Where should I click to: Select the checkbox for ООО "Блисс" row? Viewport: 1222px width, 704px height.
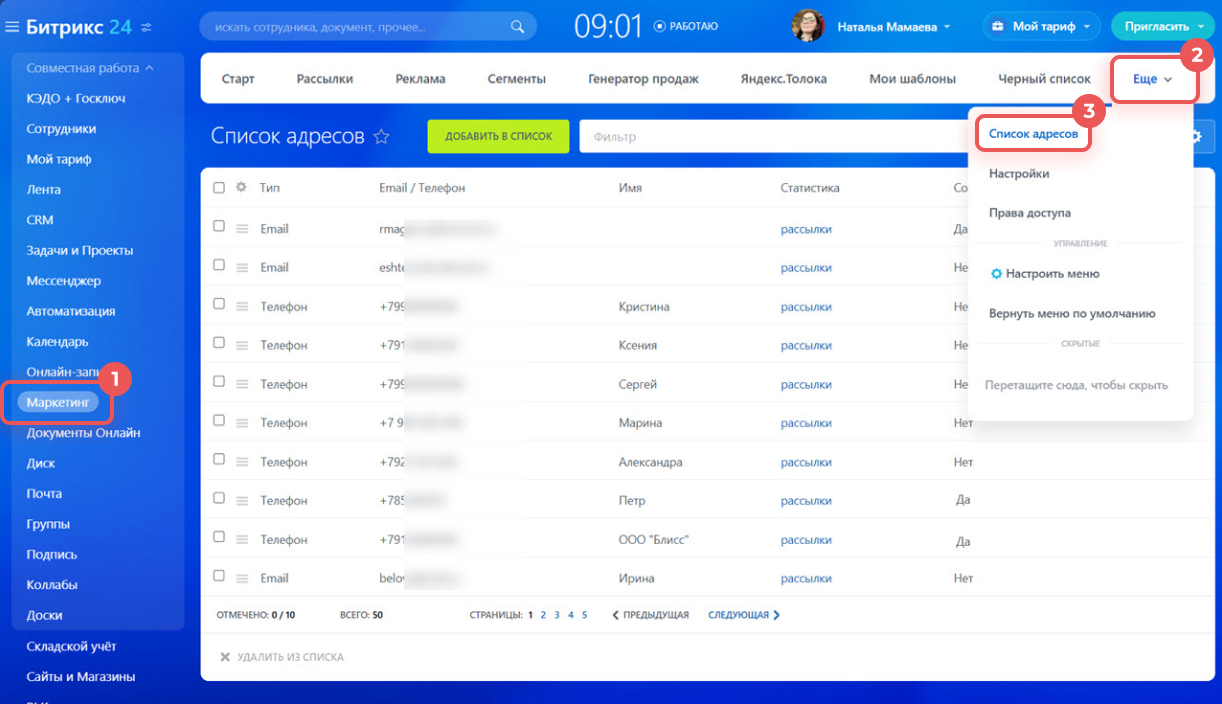pos(219,539)
